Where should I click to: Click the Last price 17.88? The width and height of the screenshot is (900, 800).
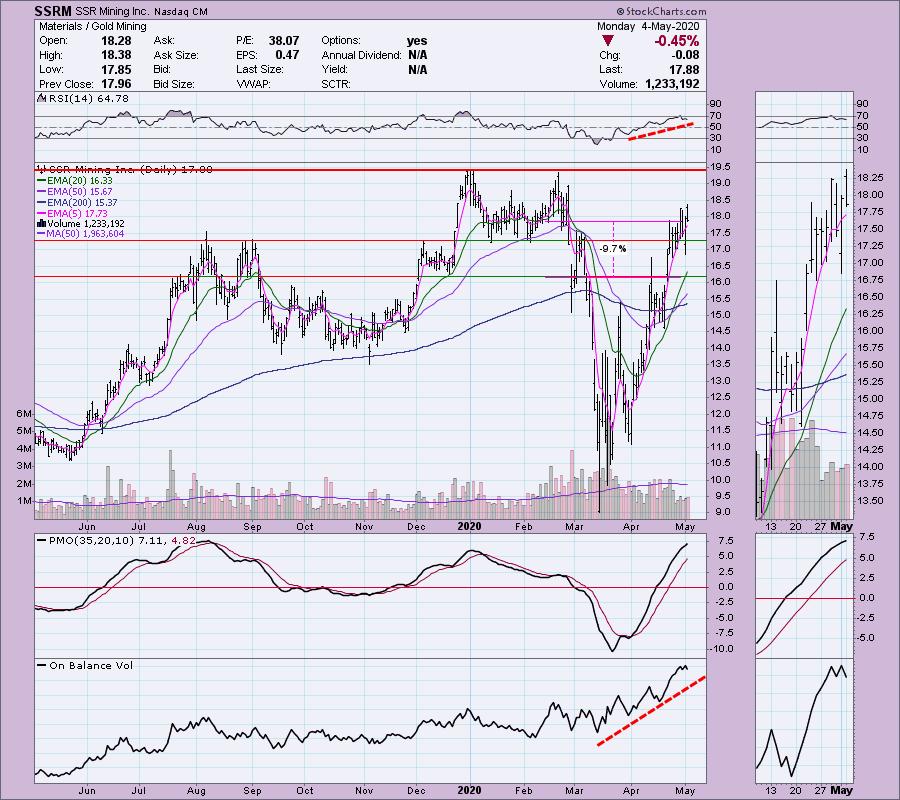pos(684,69)
